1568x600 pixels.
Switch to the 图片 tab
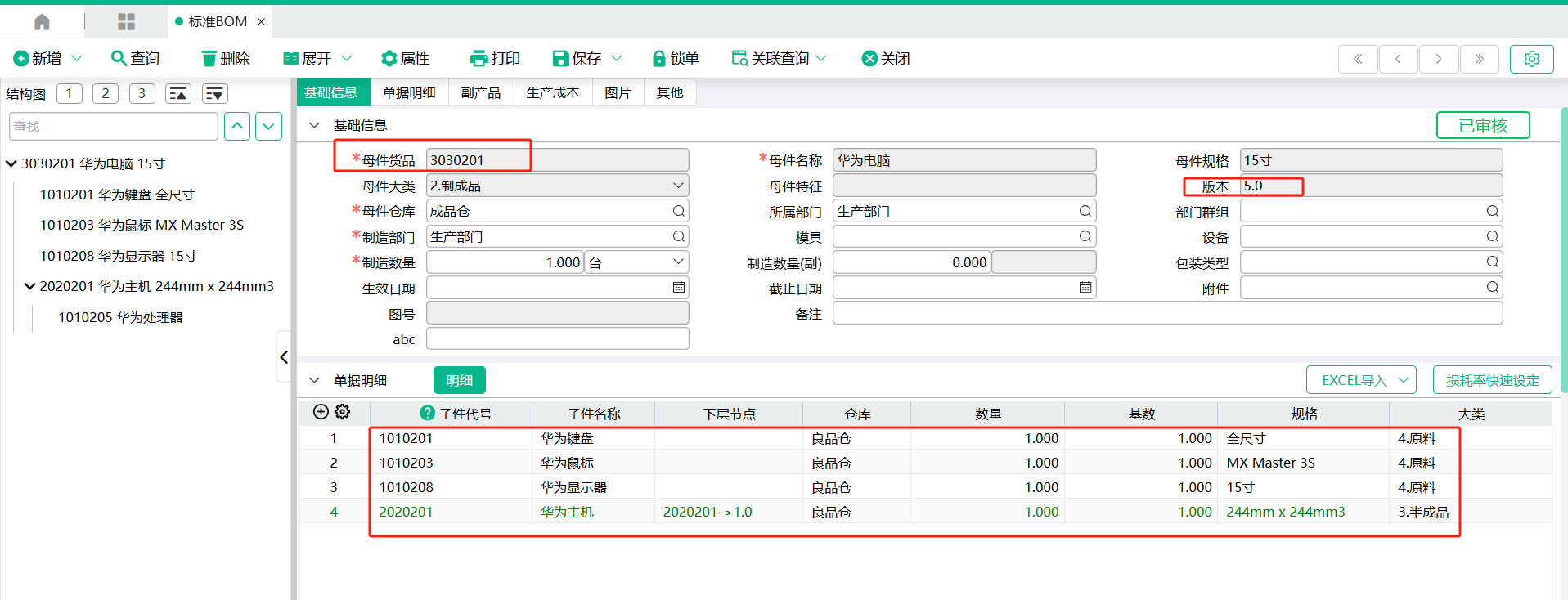coord(618,92)
